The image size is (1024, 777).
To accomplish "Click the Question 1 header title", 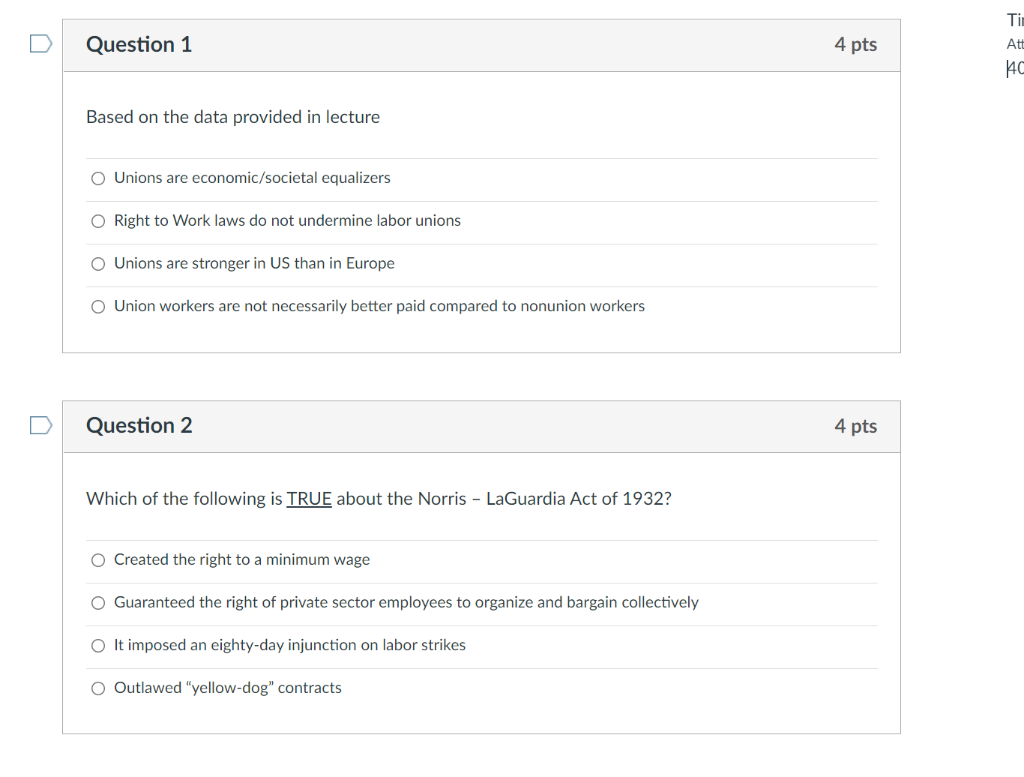I will pos(139,44).
